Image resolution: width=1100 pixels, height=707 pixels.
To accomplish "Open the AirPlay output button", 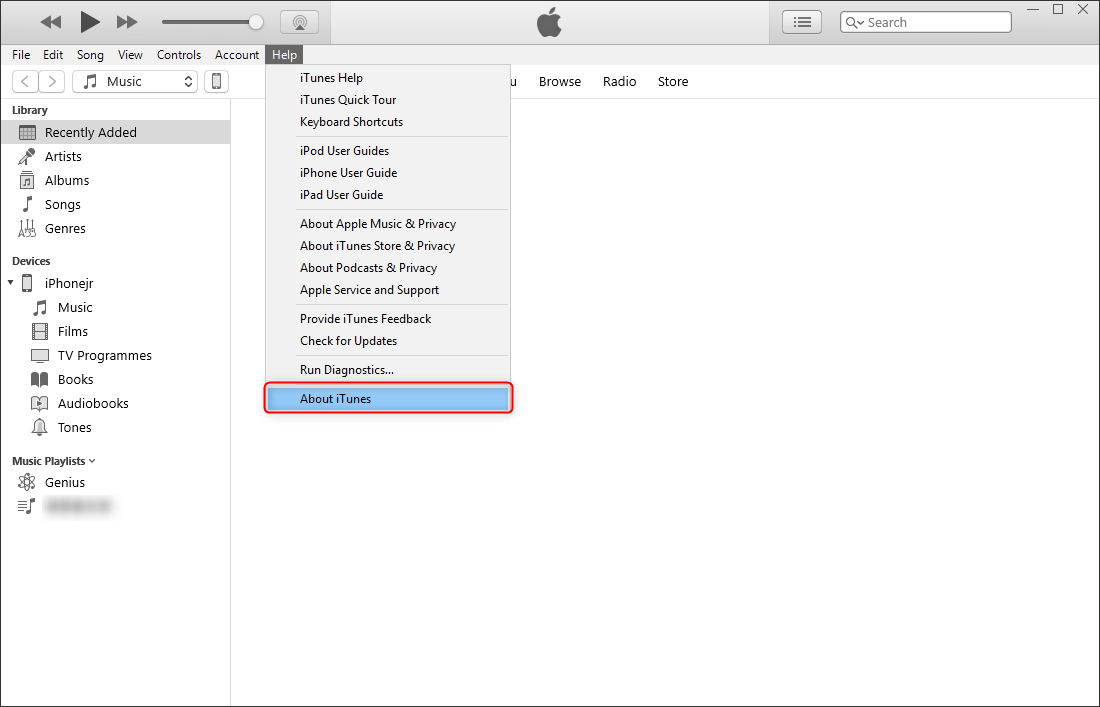I will tap(300, 22).
